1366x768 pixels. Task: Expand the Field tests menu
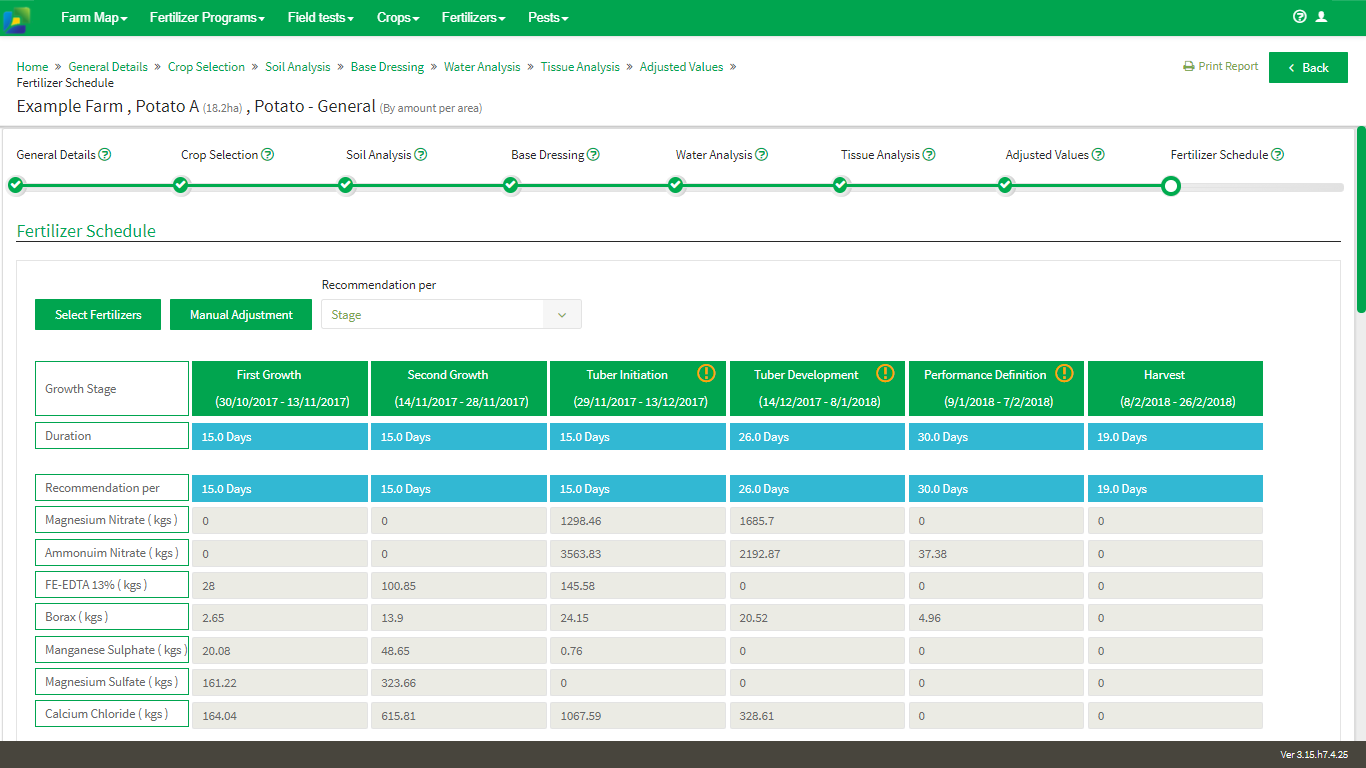point(321,18)
